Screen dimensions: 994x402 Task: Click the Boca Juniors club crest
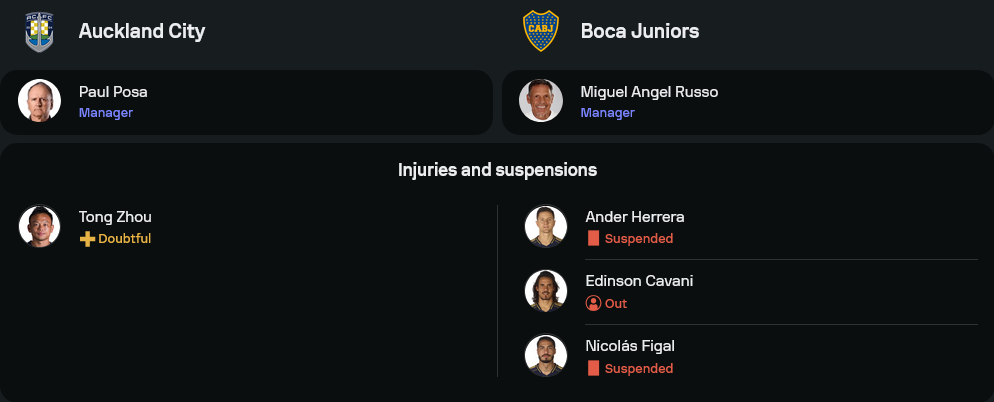coord(540,31)
